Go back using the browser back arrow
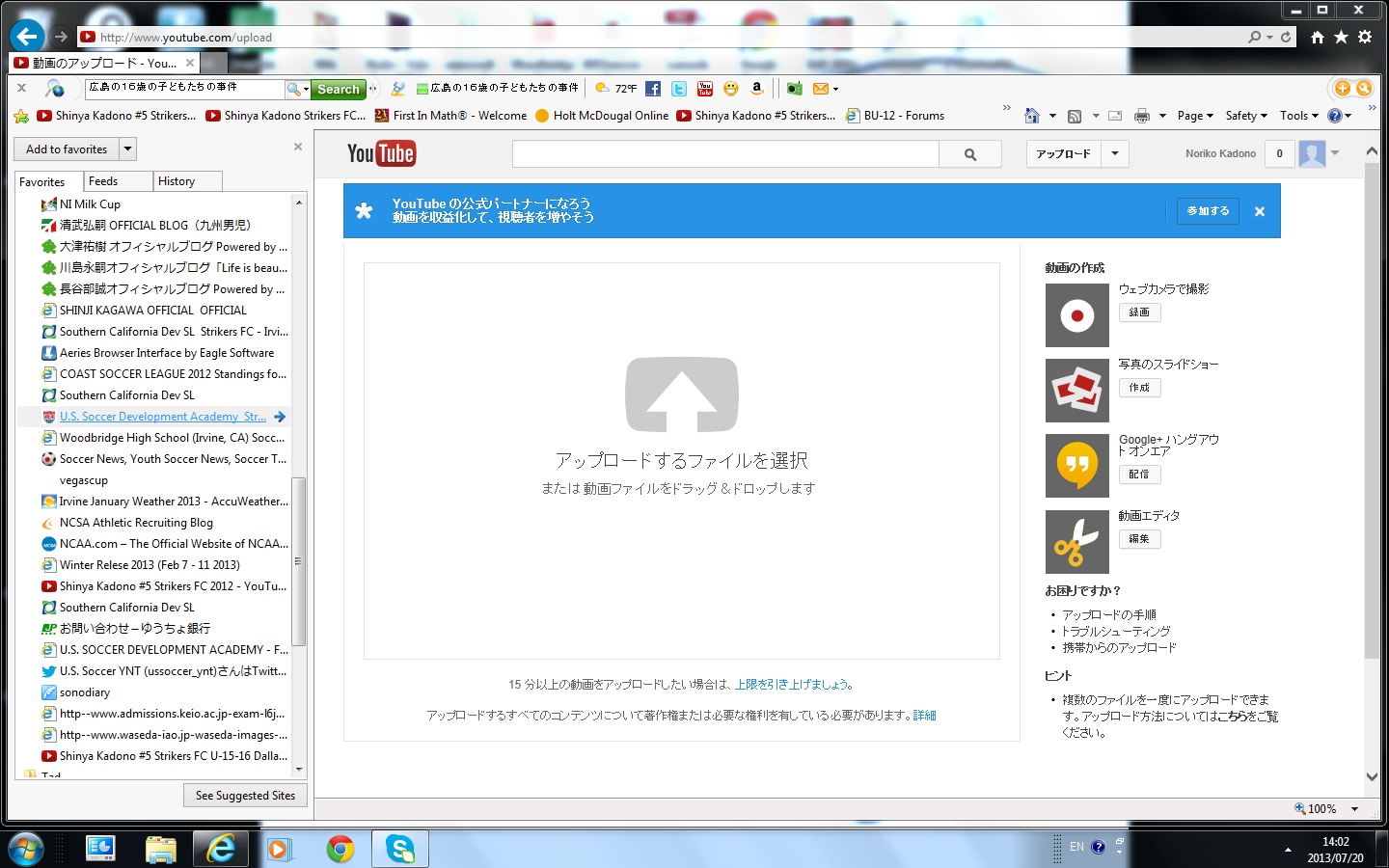The image size is (1389, 868). tap(27, 37)
